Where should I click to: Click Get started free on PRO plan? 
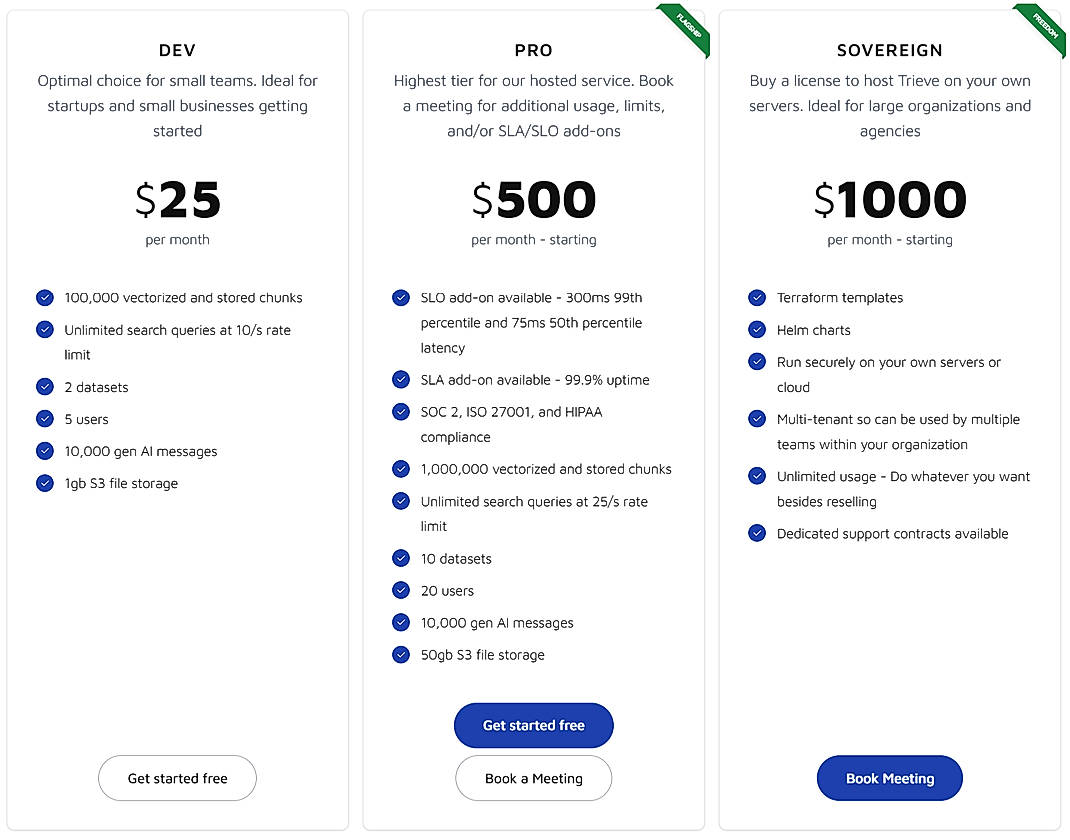pos(533,726)
